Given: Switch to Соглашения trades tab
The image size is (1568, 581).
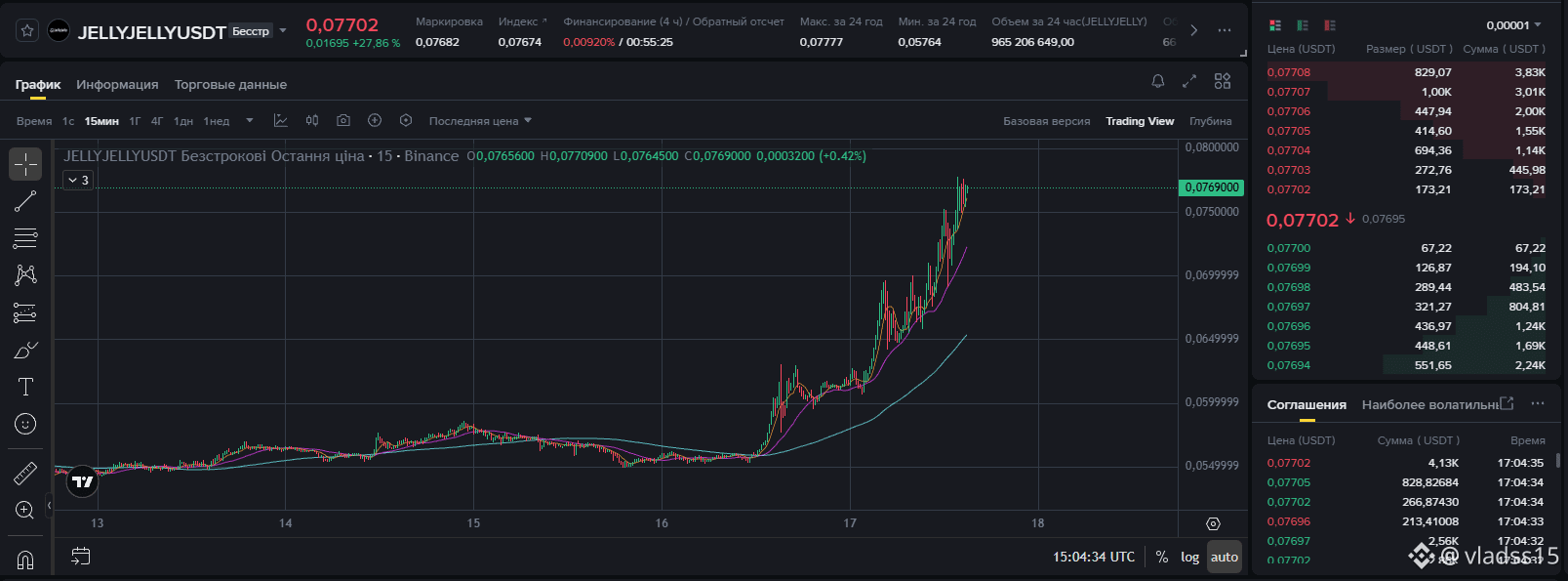Looking at the screenshot, I should pos(1307,404).
